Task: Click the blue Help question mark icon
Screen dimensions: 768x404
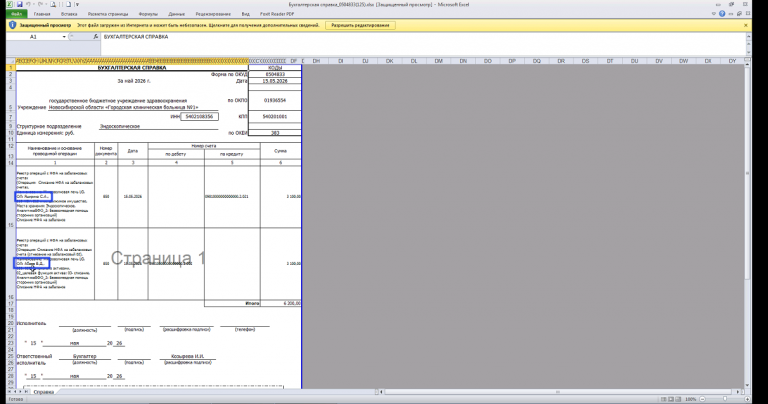Action: pos(722,14)
